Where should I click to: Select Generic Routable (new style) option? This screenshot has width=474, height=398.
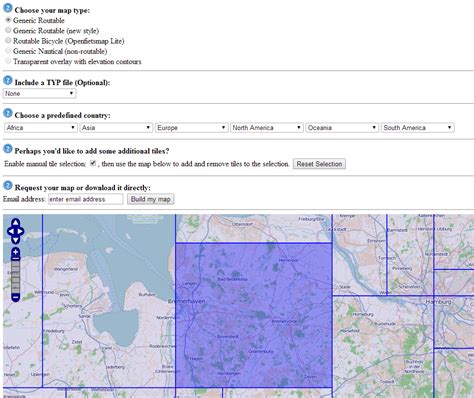point(8,30)
